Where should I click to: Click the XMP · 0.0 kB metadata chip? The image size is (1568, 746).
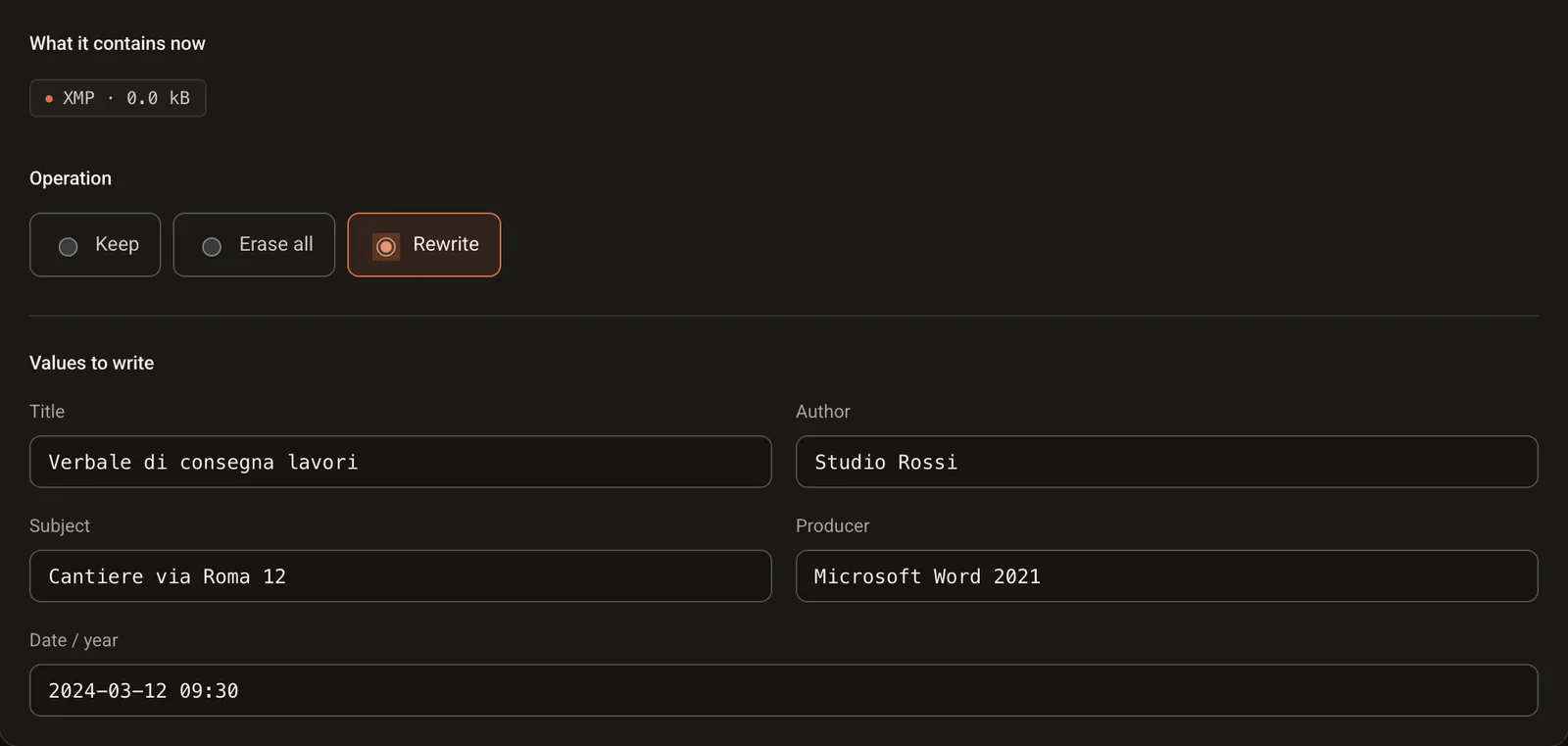click(x=118, y=98)
